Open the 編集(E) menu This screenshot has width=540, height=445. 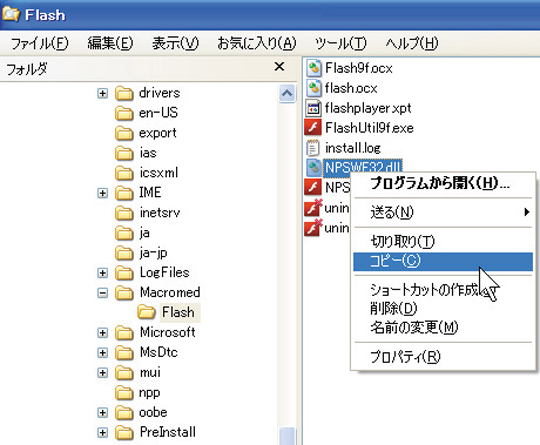110,44
